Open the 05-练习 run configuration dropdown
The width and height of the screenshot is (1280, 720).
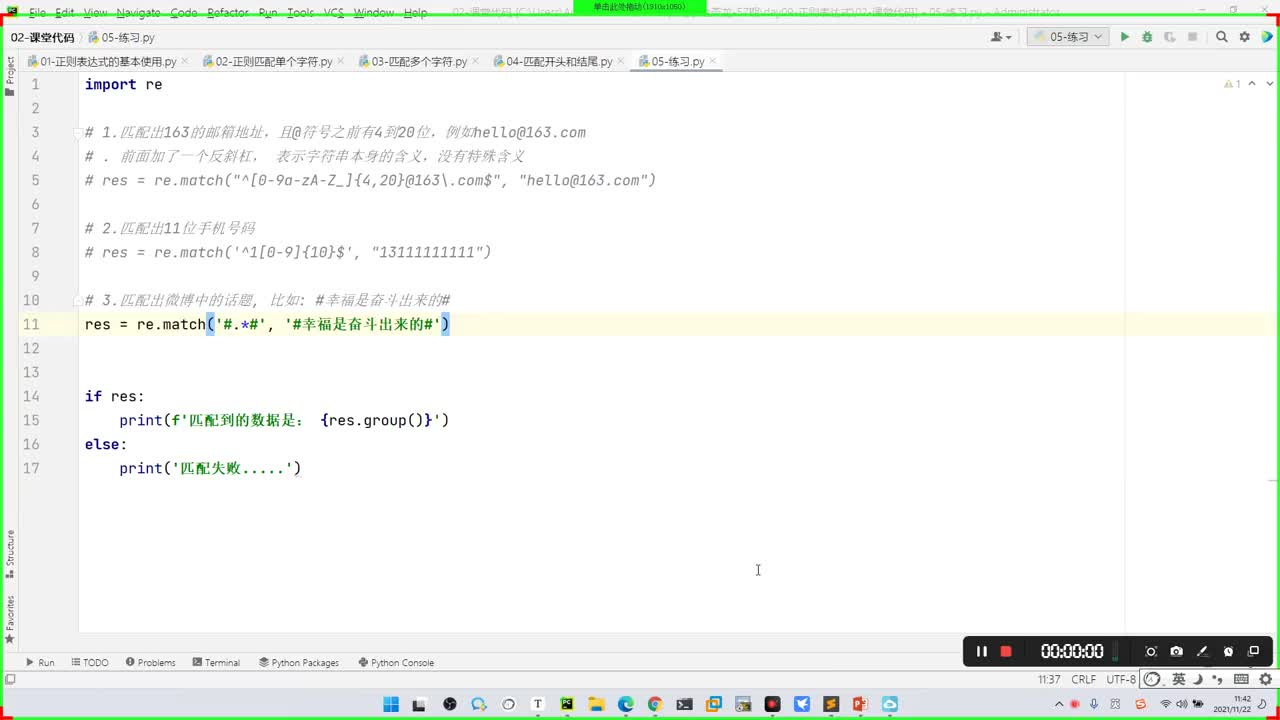point(1067,37)
